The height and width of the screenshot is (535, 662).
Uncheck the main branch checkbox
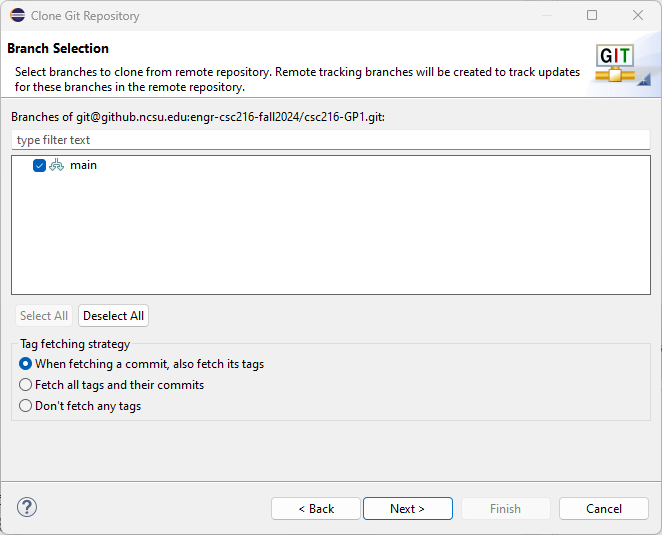click(39, 166)
